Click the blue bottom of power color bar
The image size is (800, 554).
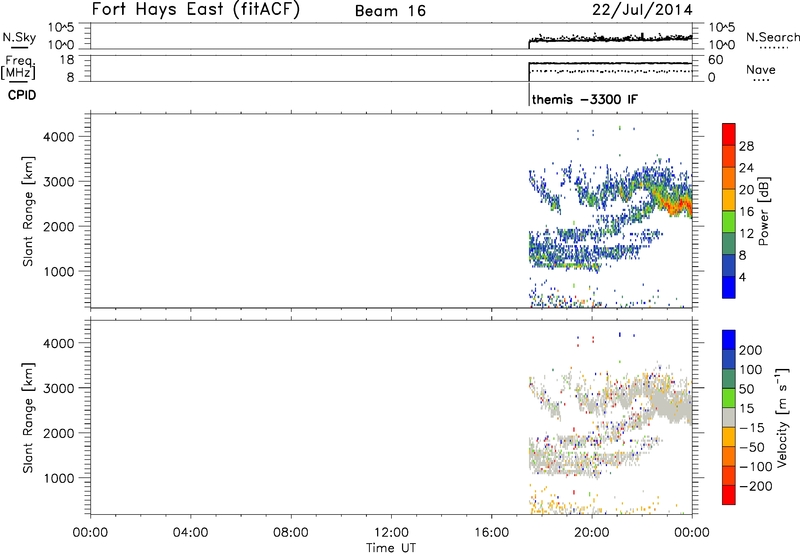click(729, 287)
